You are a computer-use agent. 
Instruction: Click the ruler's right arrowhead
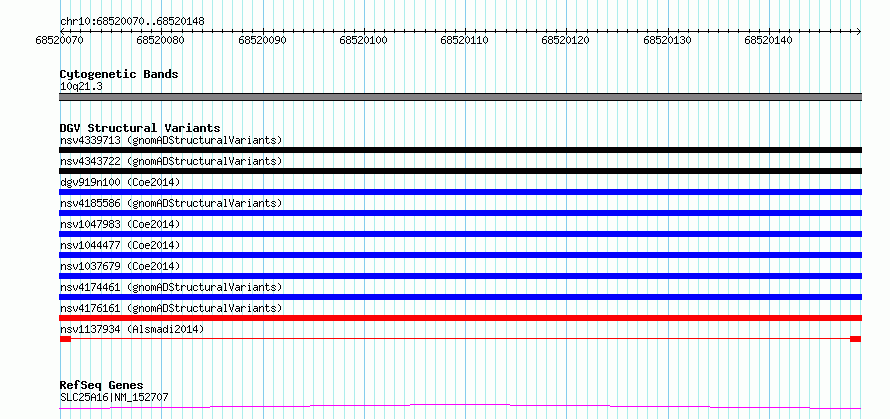858,31
